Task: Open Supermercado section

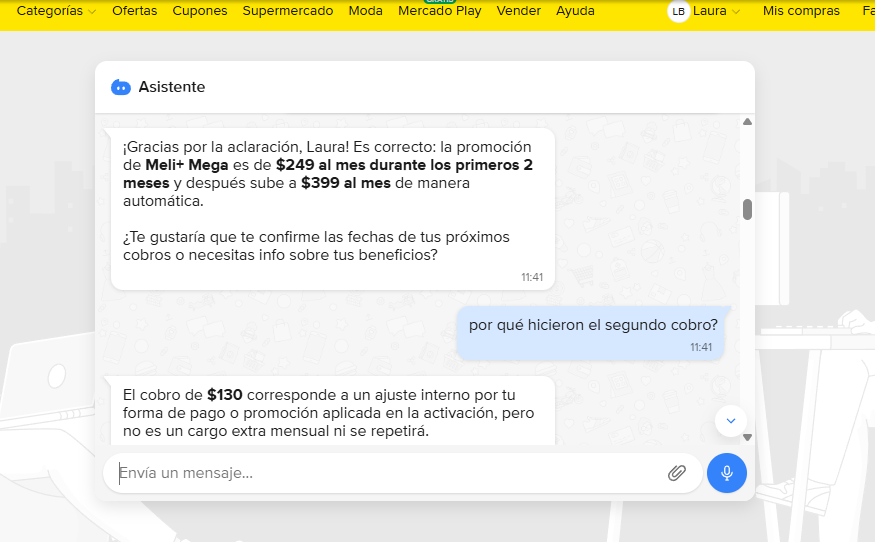Action: coord(288,11)
